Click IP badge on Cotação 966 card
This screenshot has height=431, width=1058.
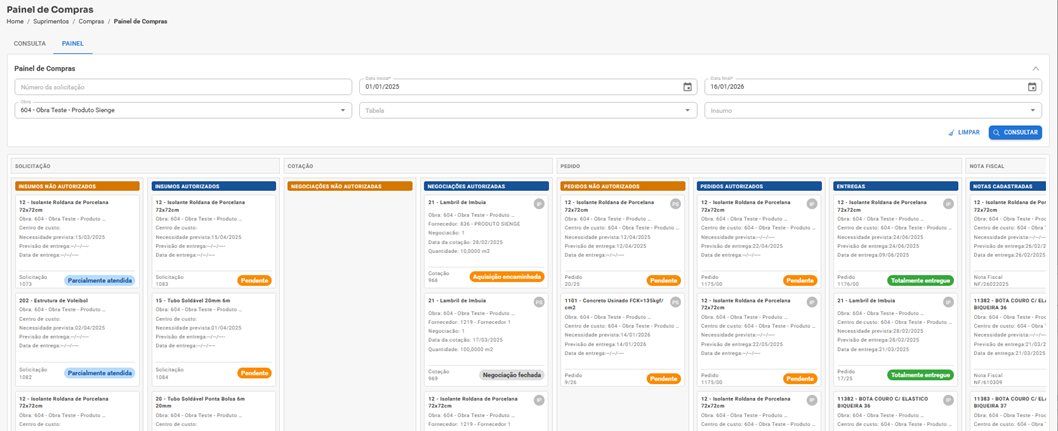(x=539, y=204)
